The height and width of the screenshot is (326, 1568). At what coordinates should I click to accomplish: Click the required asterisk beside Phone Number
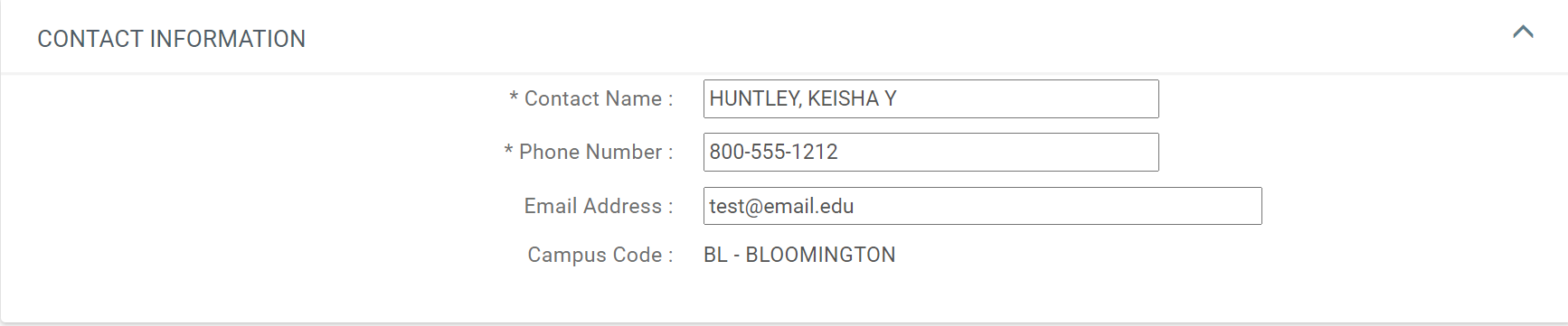(508, 151)
